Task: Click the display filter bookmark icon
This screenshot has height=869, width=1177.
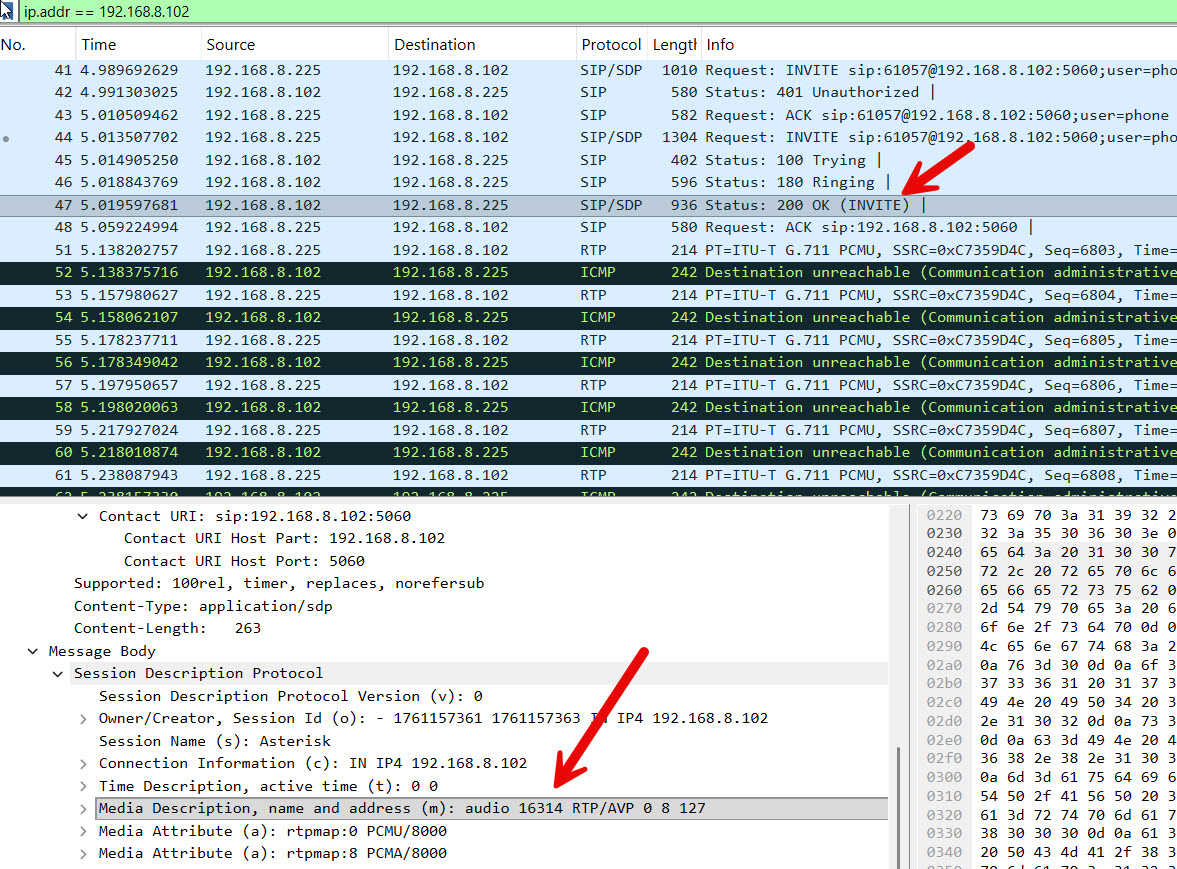Action: click(8, 11)
